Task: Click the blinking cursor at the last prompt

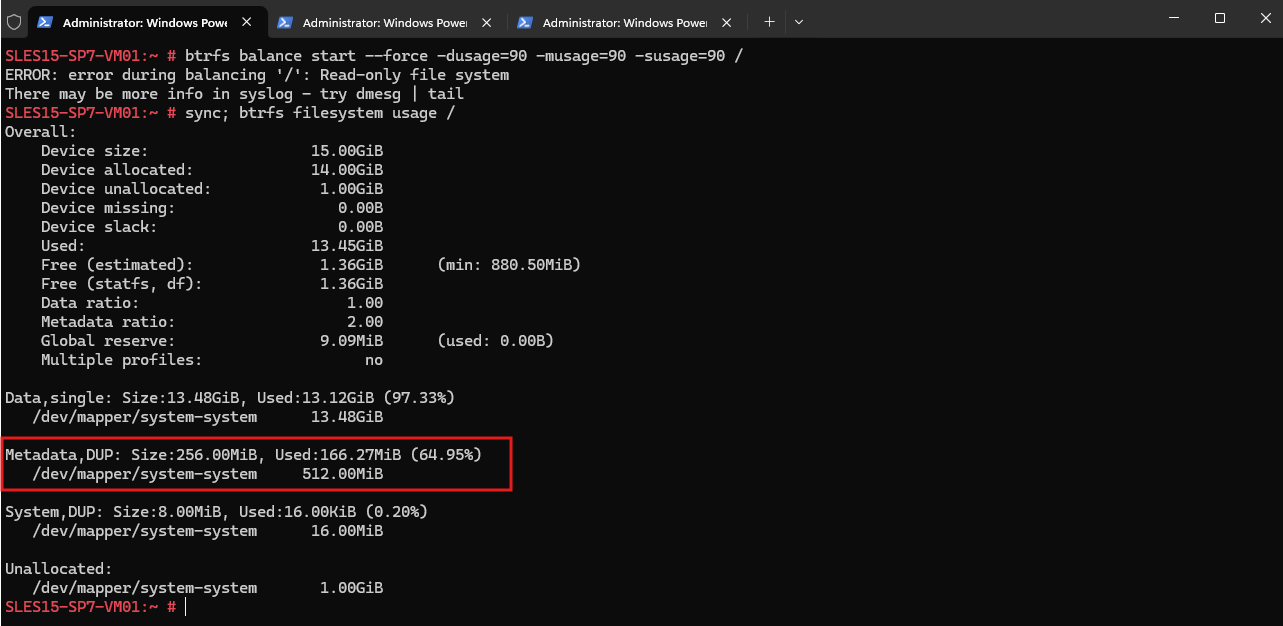Action: (185, 607)
